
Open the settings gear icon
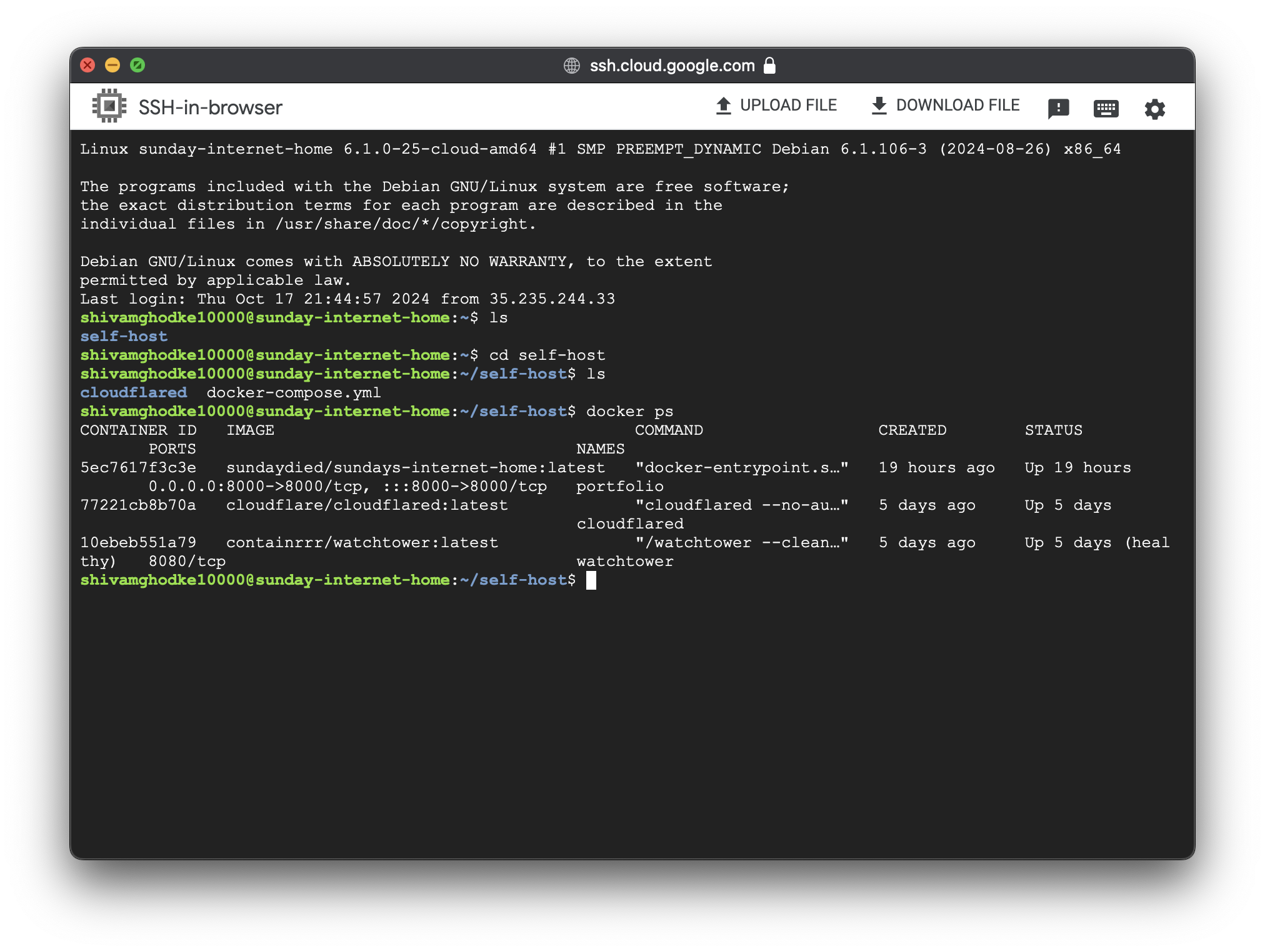pyautogui.click(x=1154, y=109)
